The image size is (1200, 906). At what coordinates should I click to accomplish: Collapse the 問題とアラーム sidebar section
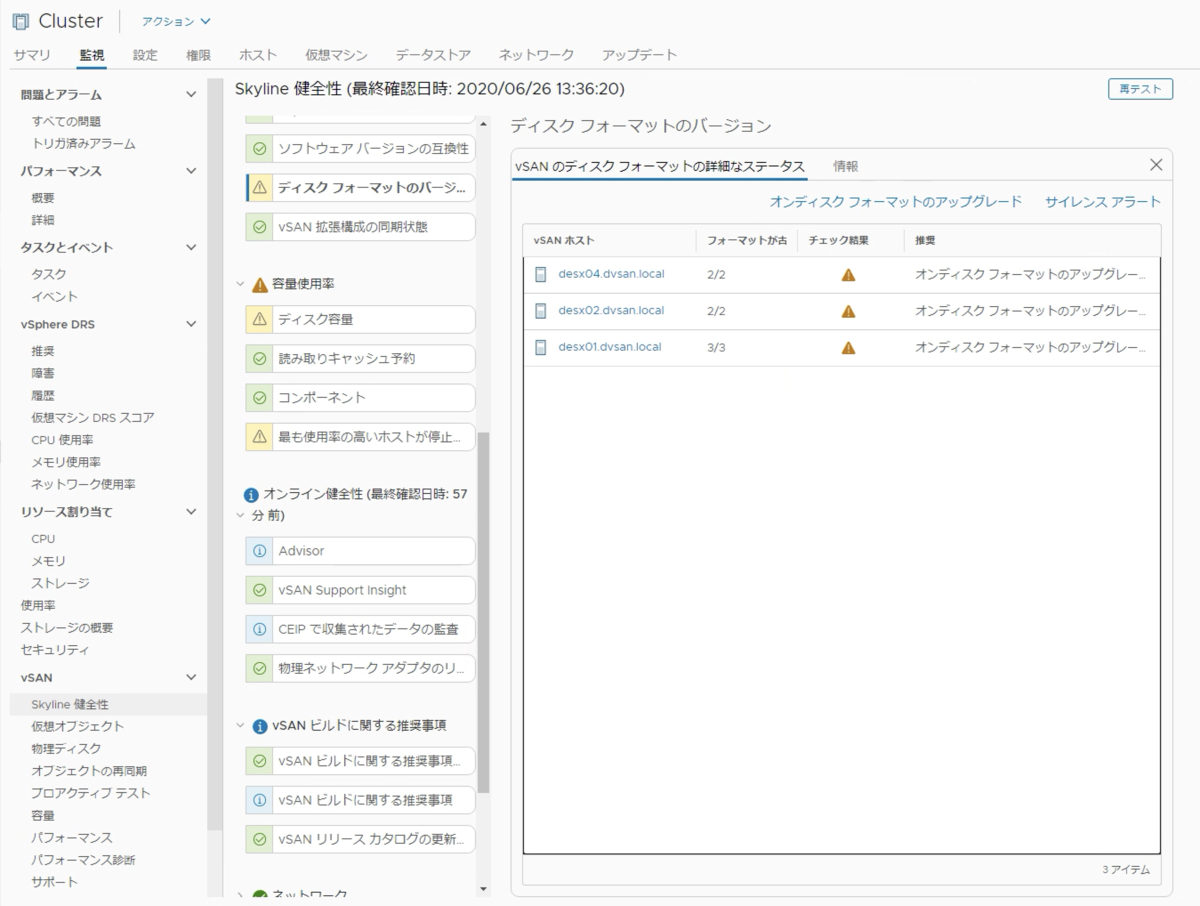(192, 95)
